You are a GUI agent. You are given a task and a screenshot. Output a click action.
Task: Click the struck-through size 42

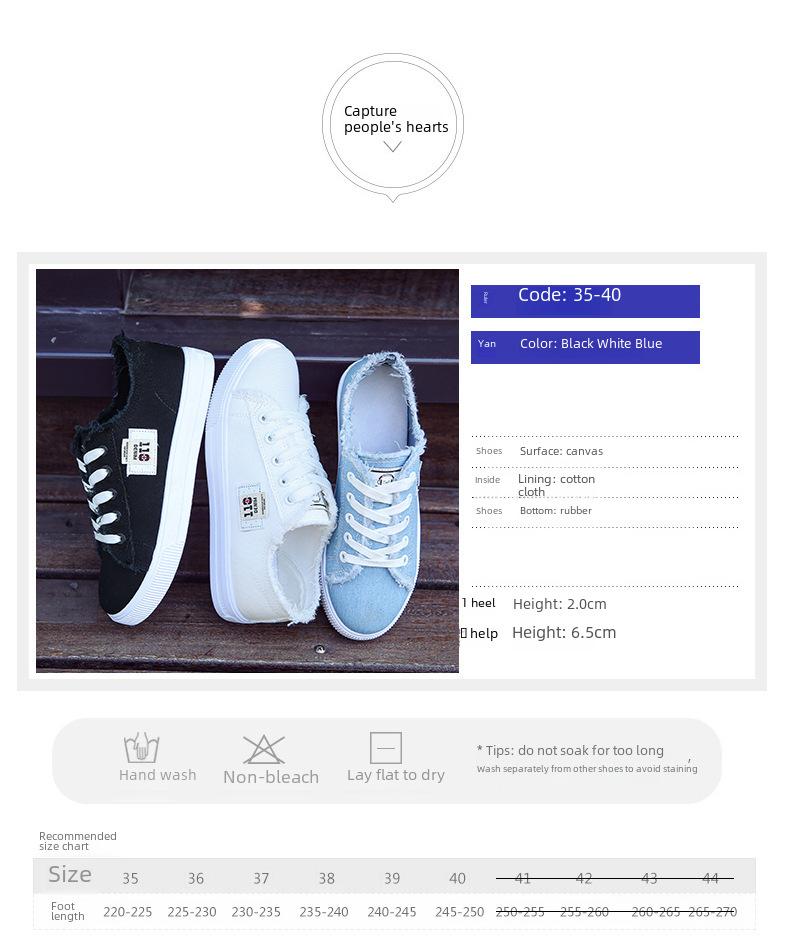[x=584, y=878]
